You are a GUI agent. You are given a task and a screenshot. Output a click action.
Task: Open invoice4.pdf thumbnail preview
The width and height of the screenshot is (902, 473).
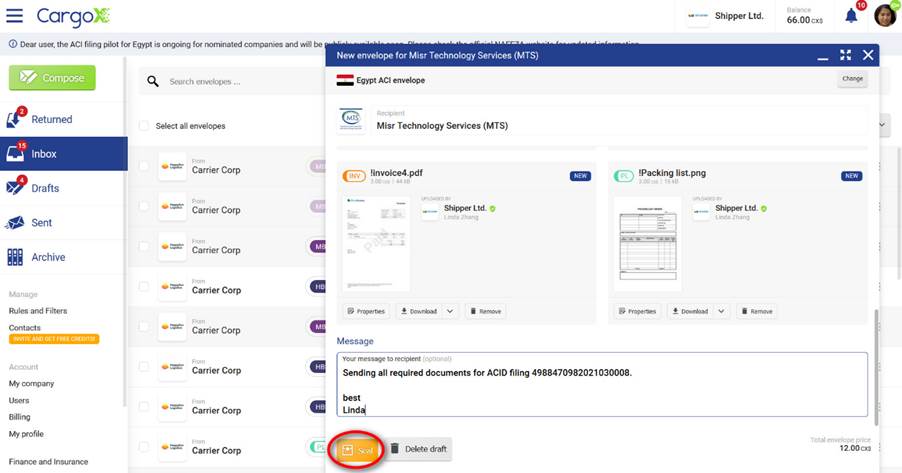click(x=376, y=243)
